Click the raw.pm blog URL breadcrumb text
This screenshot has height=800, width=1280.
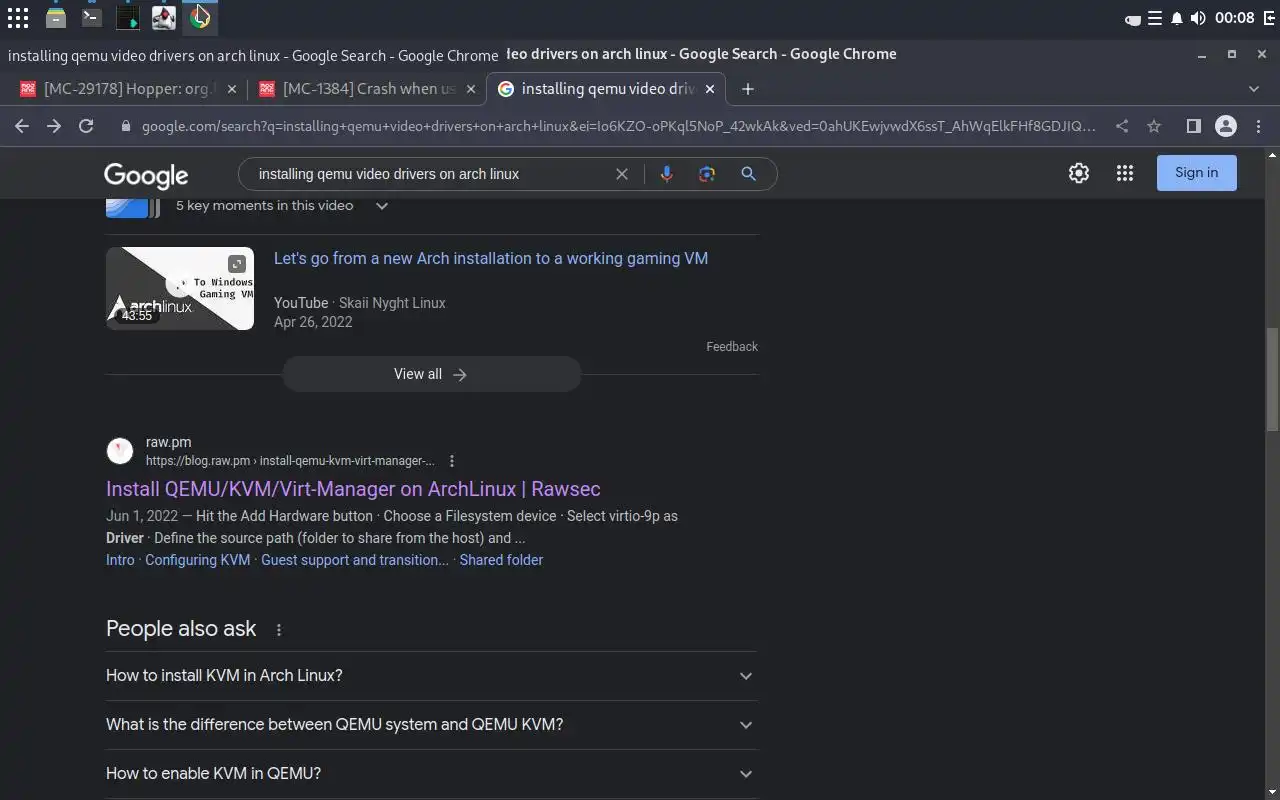(x=290, y=461)
